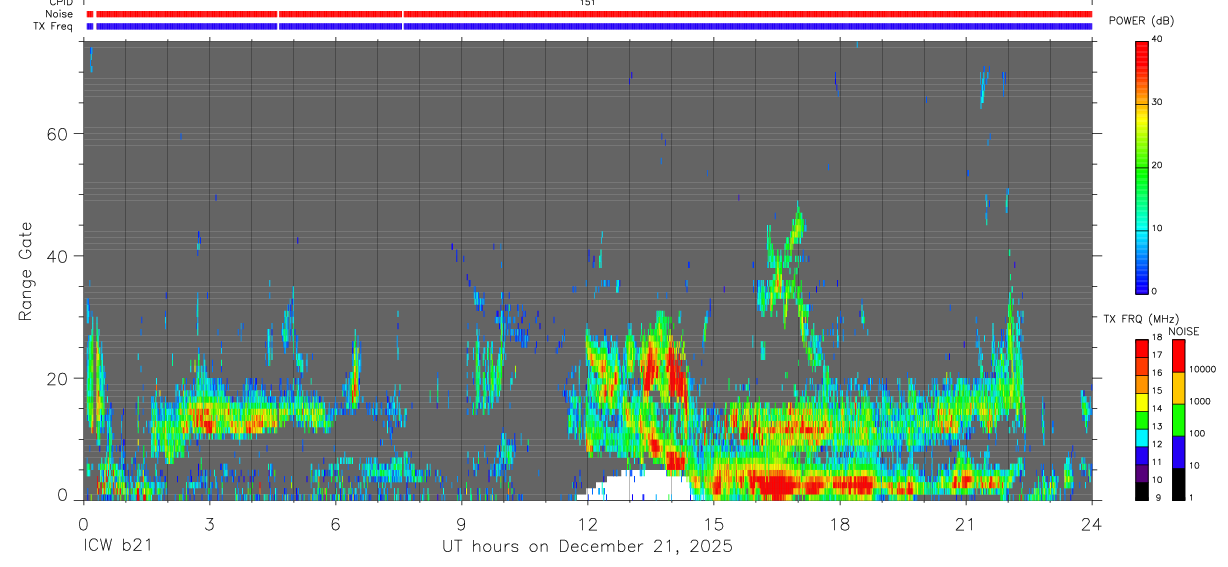
Task: Click y-axis tick label 20
Action: pos(57,379)
